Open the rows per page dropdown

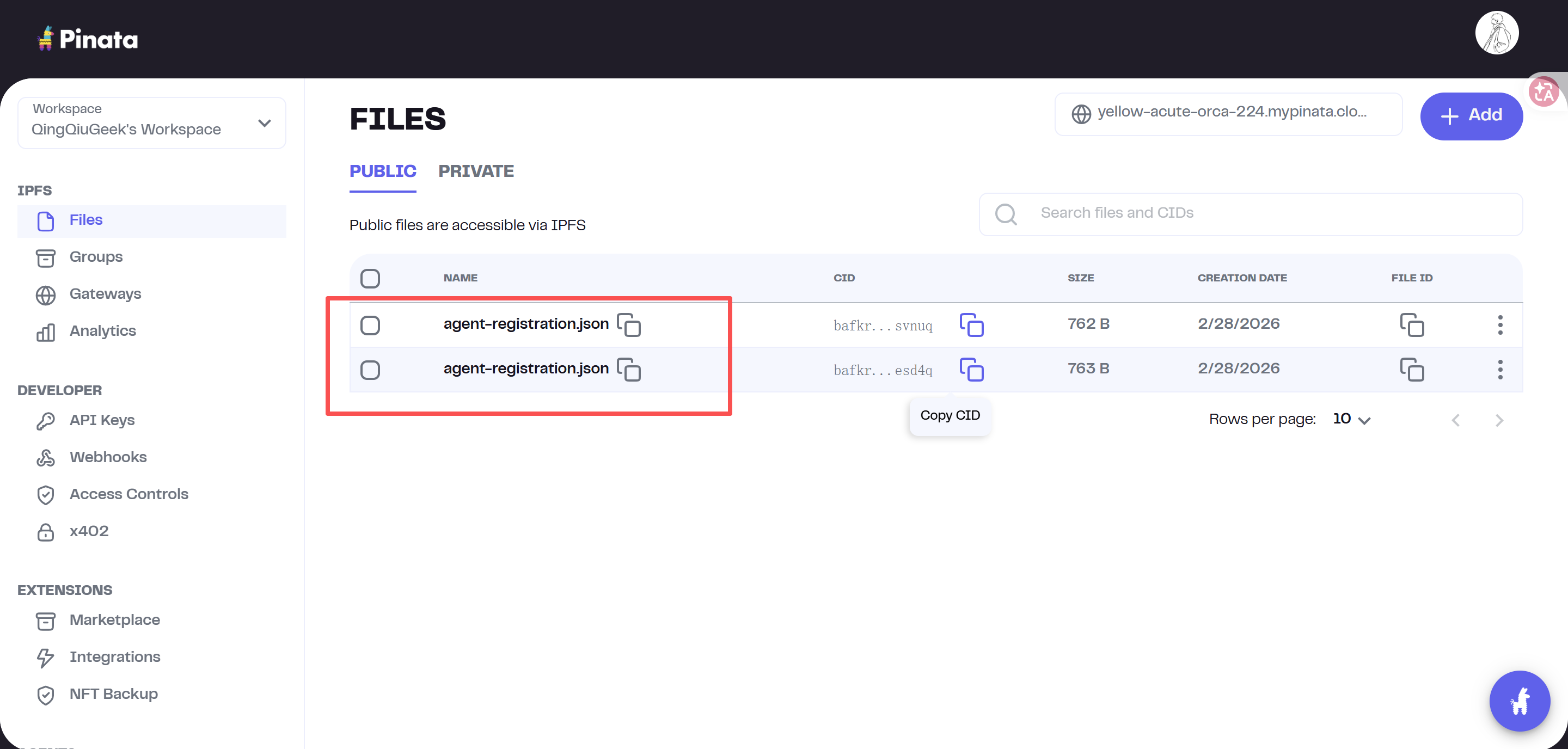(1351, 419)
